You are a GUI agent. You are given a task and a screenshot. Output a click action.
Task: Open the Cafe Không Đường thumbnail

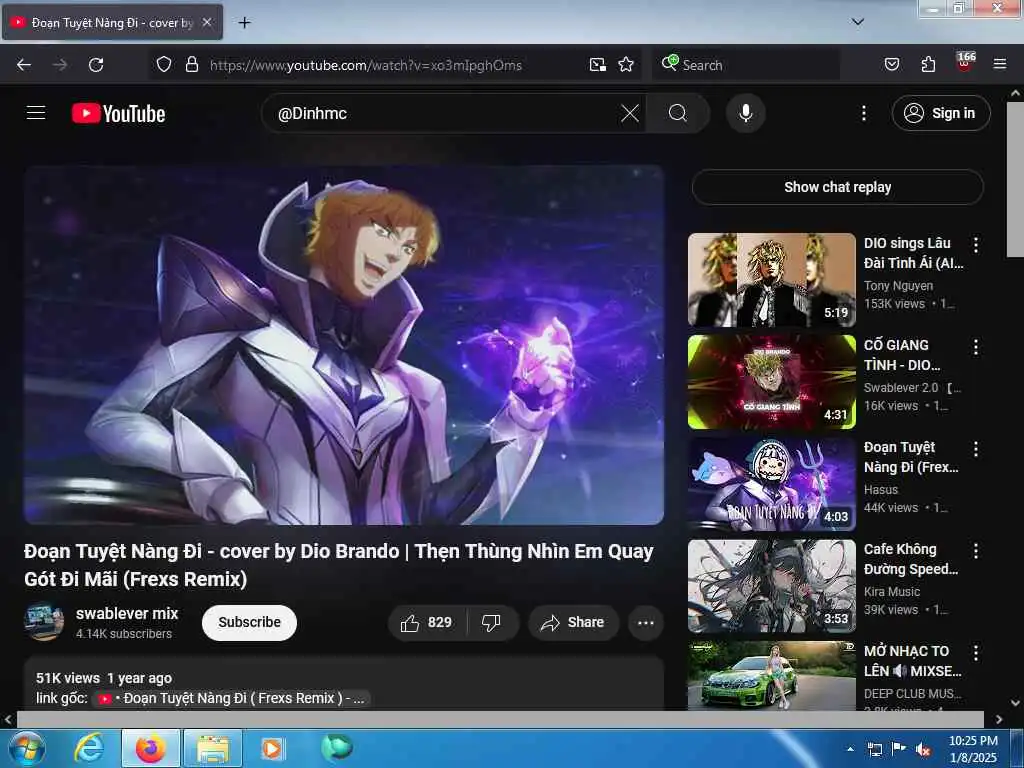tap(771, 585)
